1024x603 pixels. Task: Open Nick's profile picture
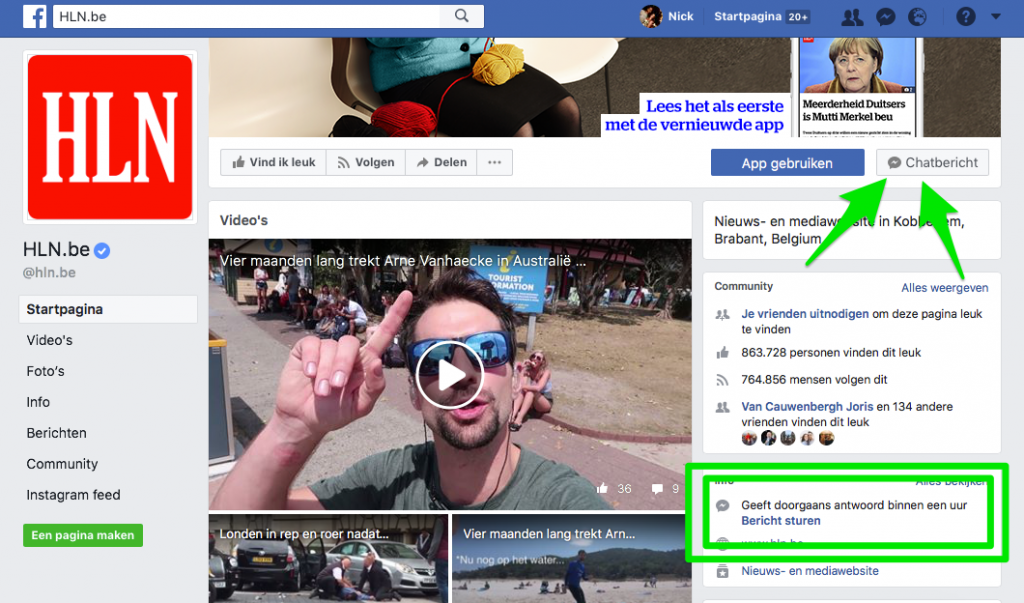650,16
